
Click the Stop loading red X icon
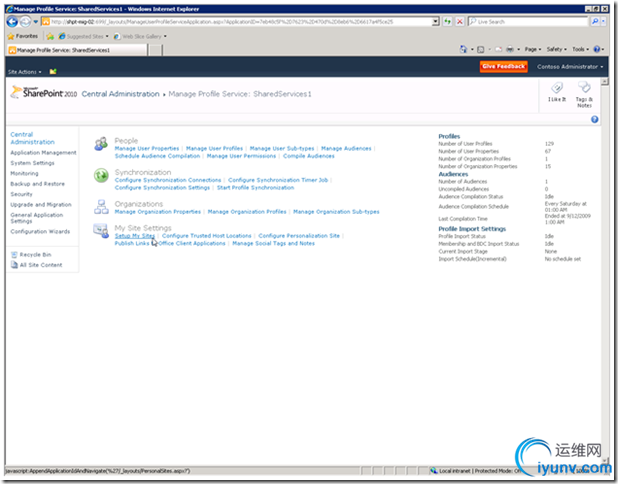pos(460,22)
